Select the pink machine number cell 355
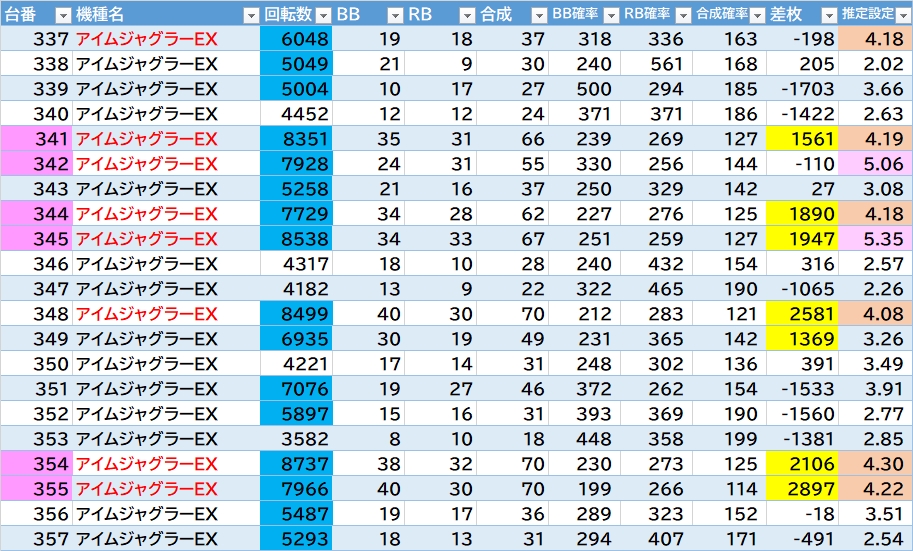This screenshot has height=551, width=913. [37, 489]
